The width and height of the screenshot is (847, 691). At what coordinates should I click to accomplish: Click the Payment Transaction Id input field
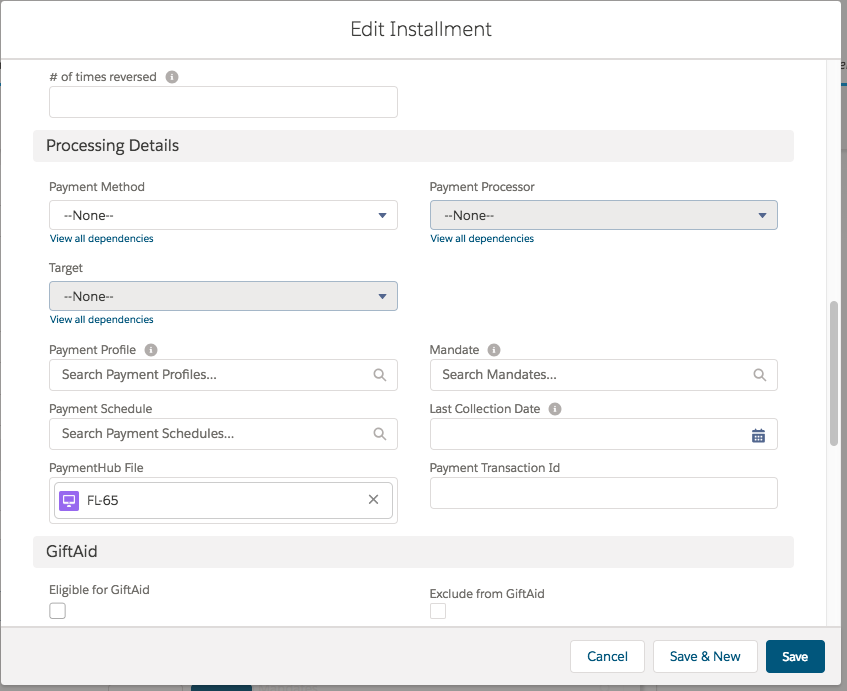(x=603, y=493)
